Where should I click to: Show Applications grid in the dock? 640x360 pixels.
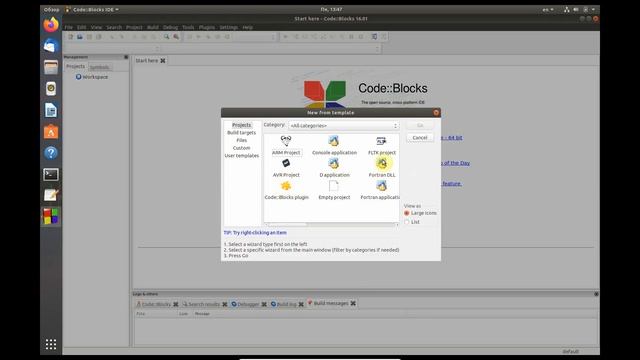coord(51,344)
